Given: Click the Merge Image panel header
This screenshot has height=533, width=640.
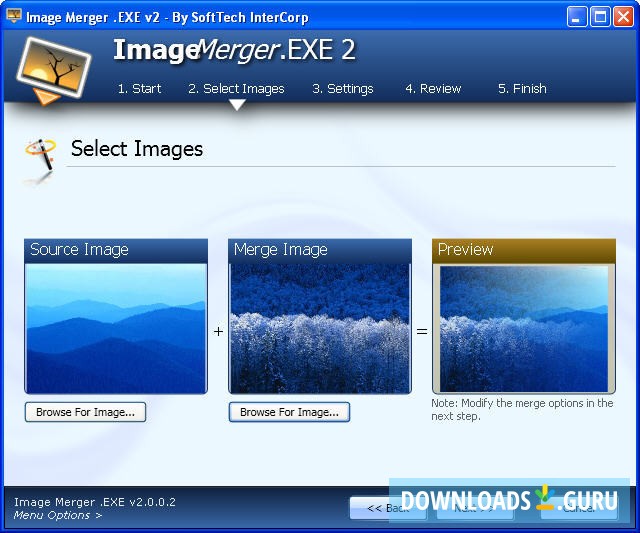Looking at the screenshot, I should point(320,250).
